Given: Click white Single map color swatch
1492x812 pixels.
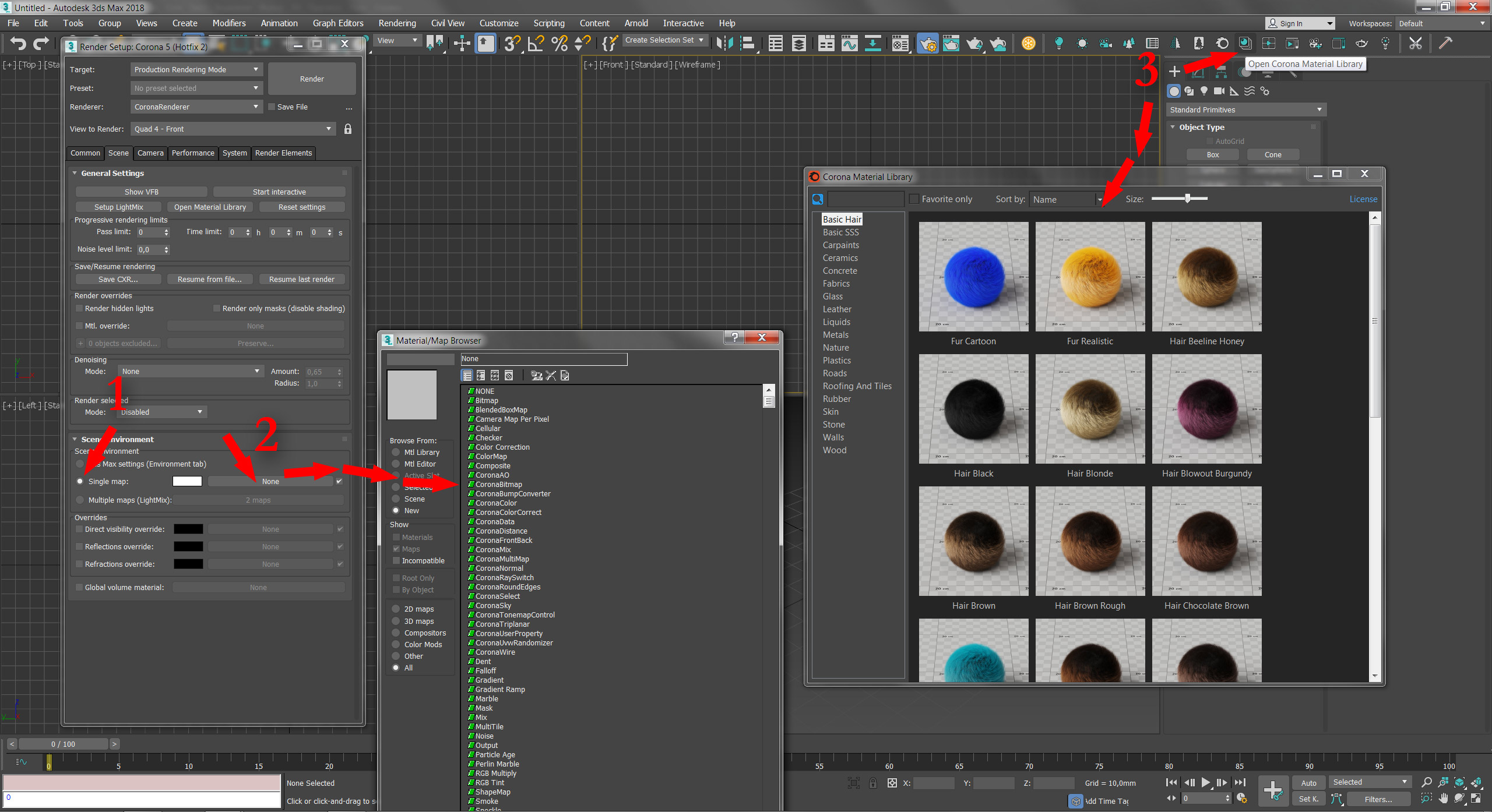Looking at the screenshot, I should [x=187, y=481].
